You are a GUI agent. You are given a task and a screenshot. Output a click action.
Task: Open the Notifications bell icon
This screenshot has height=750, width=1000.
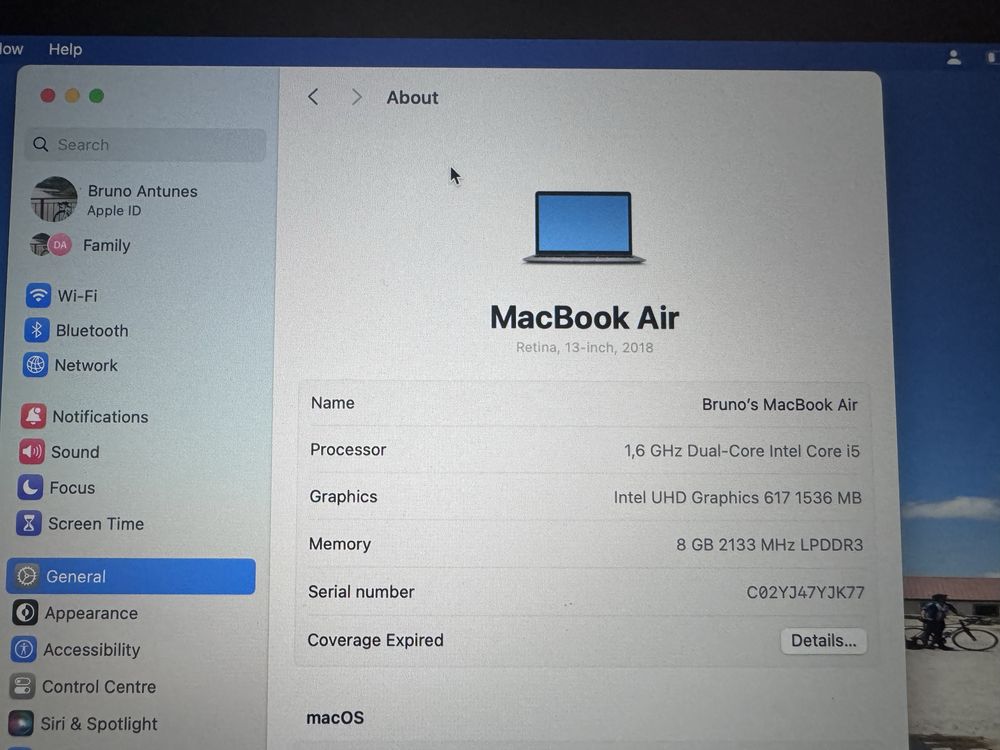coord(33,416)
